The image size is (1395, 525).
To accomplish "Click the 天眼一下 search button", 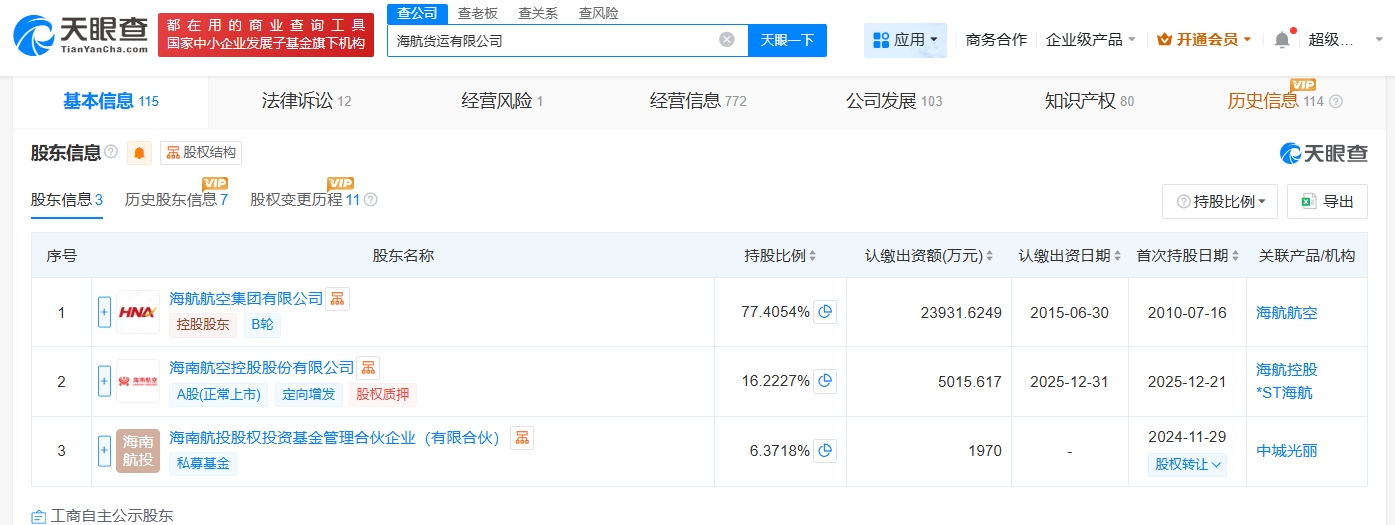I will (787, 40).
